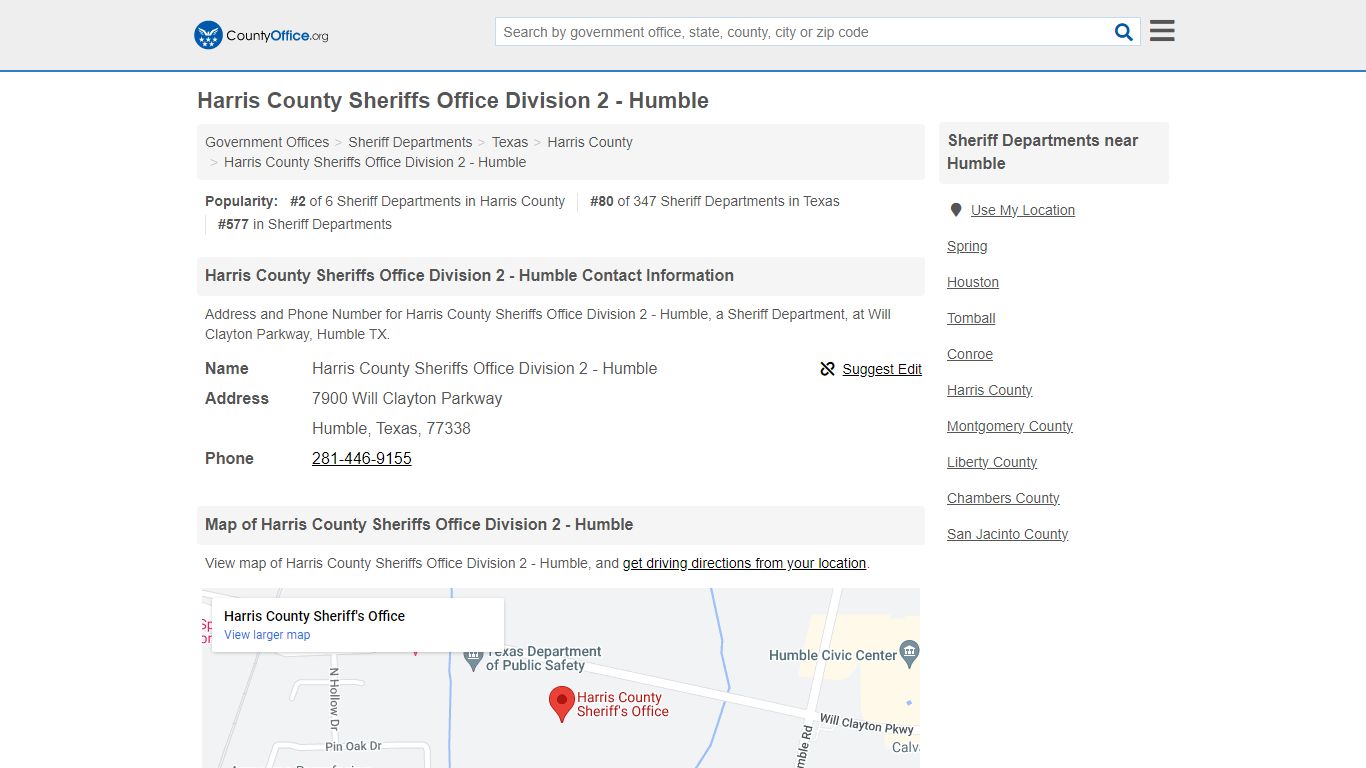Viewport: 1366px width, 768px height.
Task: Click the Suggest Edit pencil icon
Action: (827, 369)
